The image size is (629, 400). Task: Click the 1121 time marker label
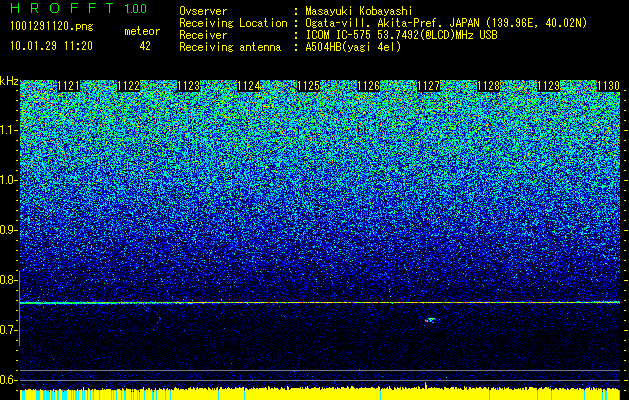tap(69, 86)
